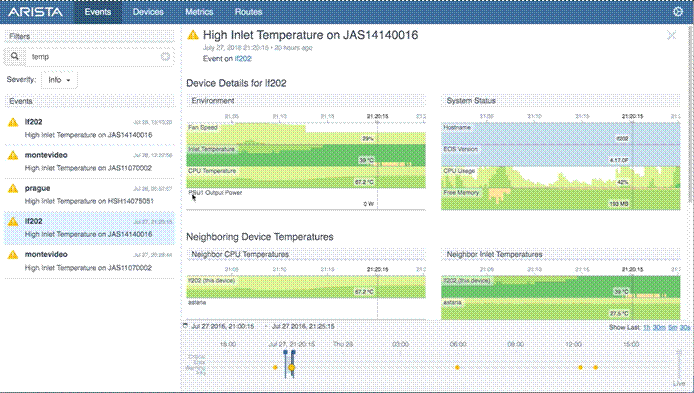The image size is (694, 393).
Task: Click astana row in Neighbor Inlet Temperatures
Action: coord(560,308)
